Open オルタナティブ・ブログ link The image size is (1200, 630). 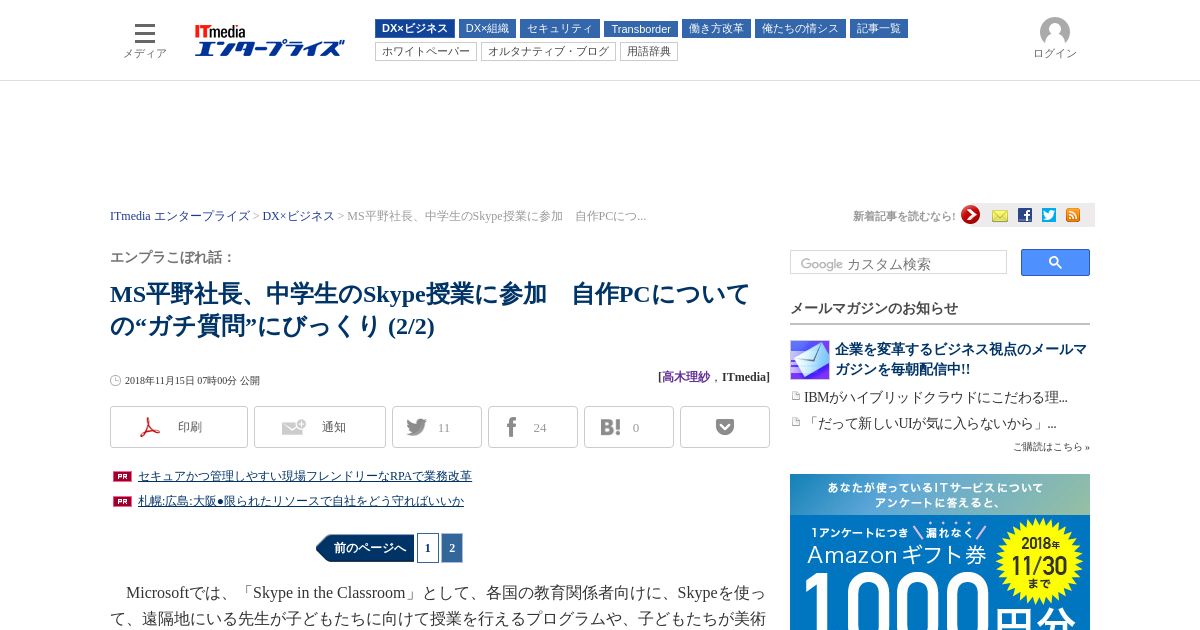(x=548, y=51)
